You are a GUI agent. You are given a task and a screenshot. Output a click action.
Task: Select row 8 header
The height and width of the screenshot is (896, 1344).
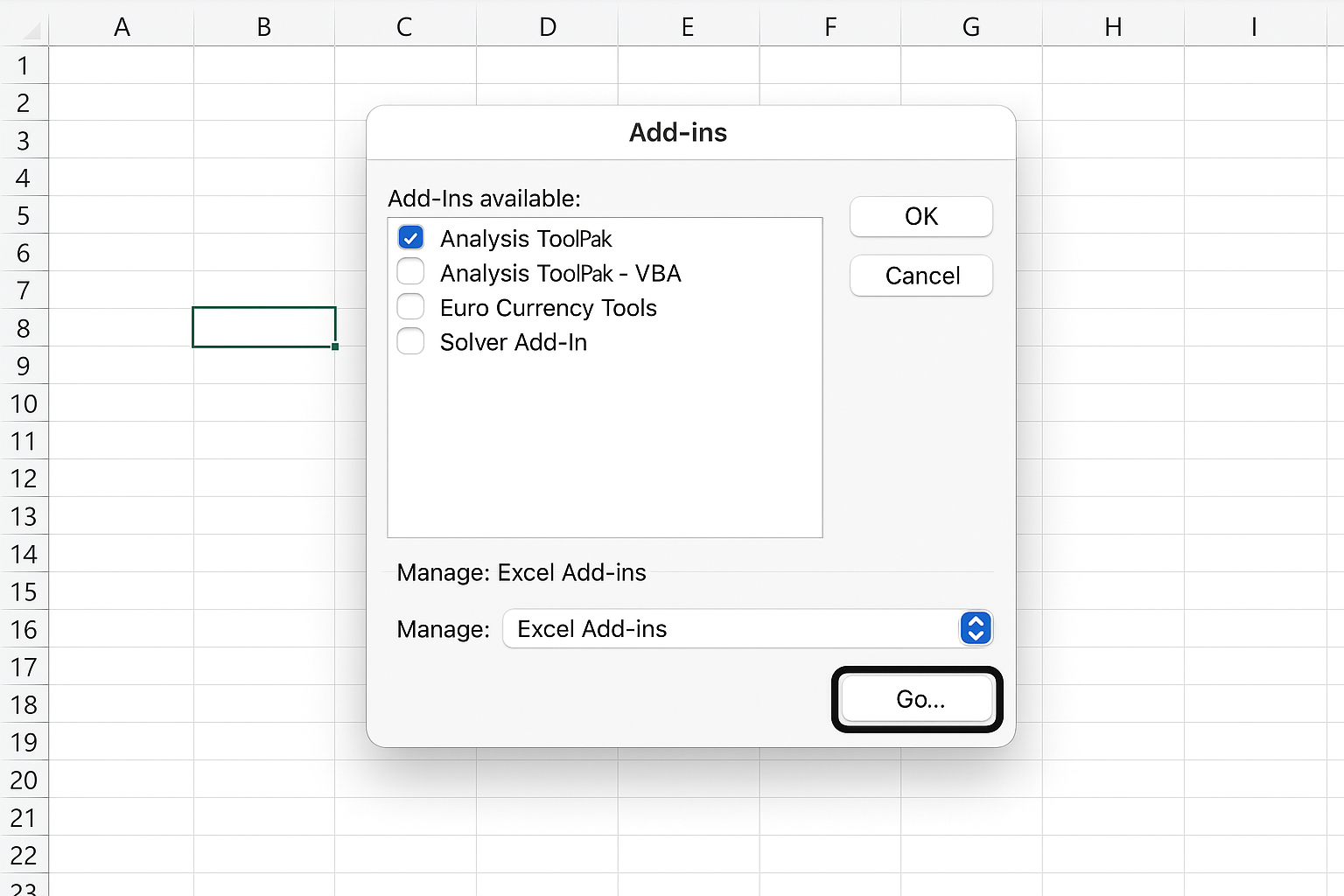tap(24, 328)
